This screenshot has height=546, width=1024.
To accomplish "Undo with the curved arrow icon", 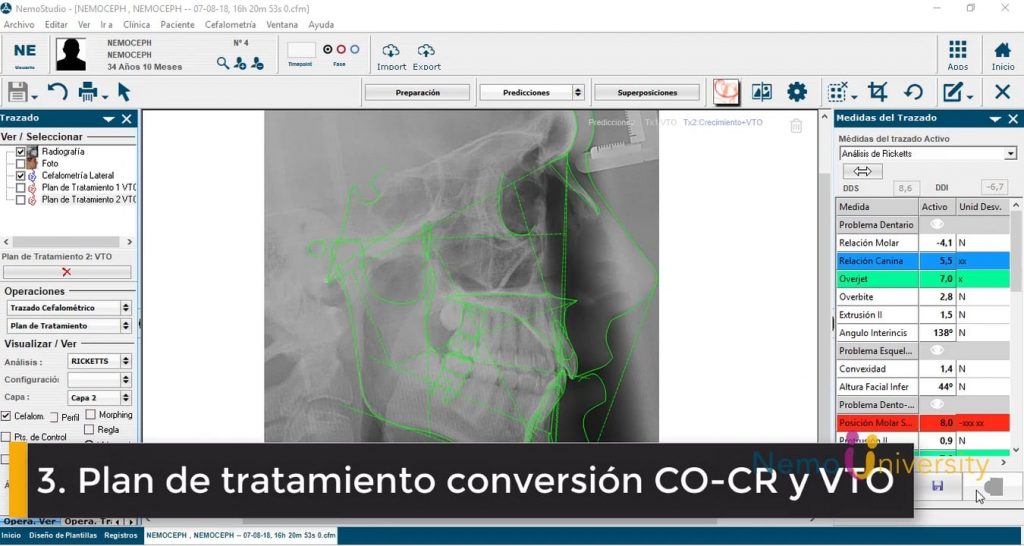I will tap(57, 92).
